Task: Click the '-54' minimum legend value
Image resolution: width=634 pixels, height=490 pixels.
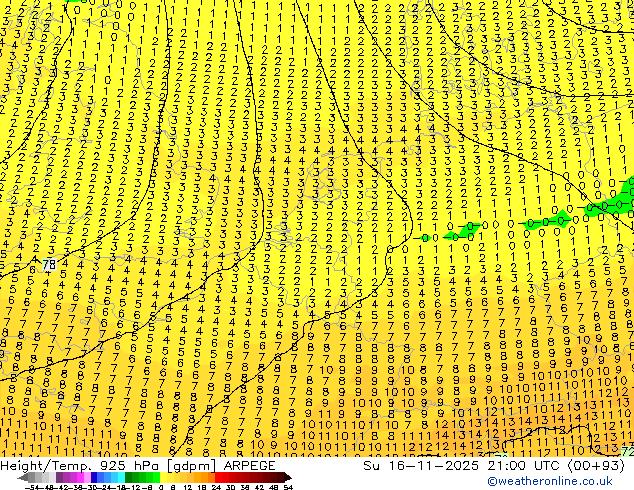Action: [32, 487]
